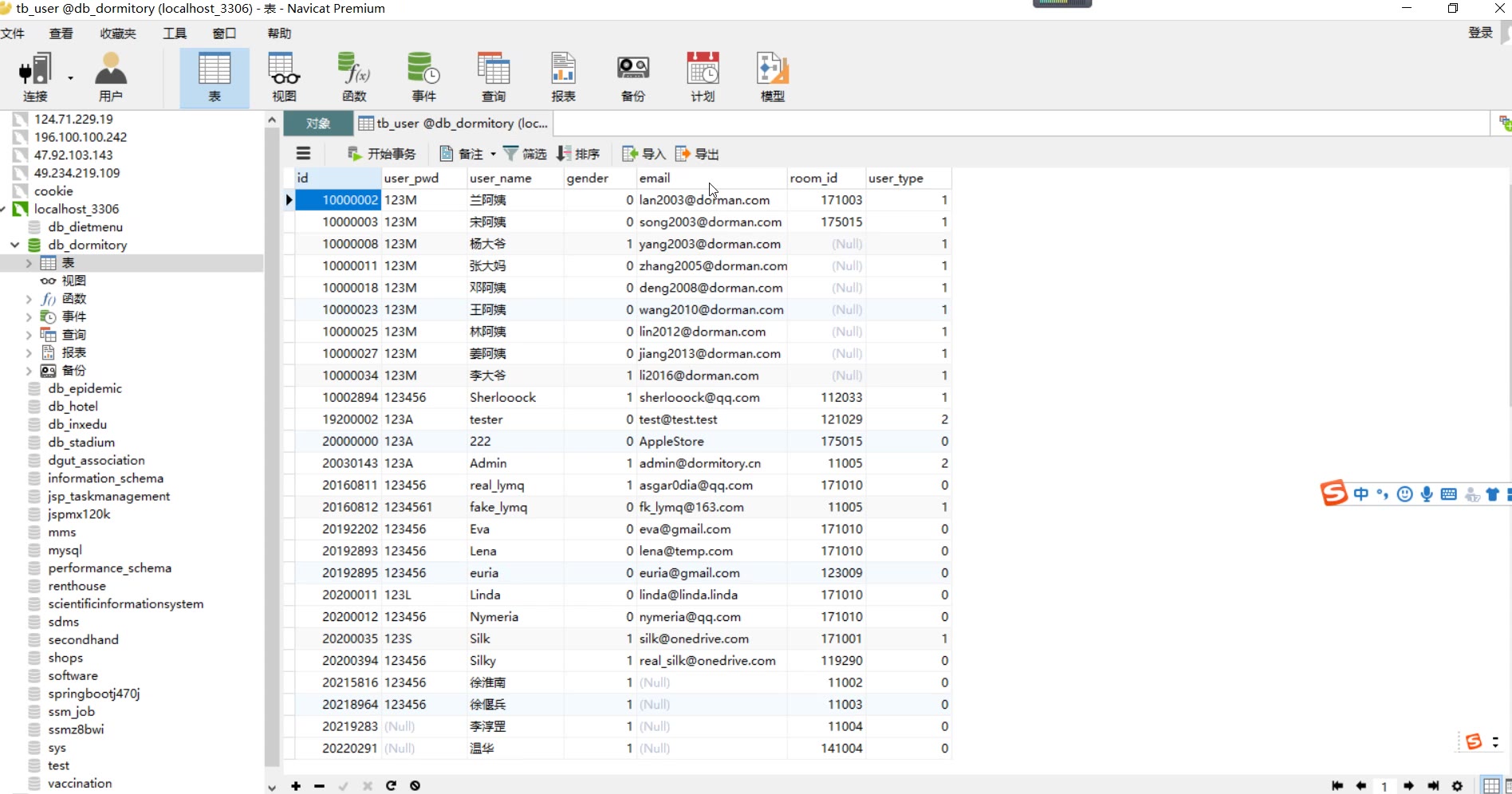
Task: Click the 导出 export button
Action: click(698, 154)
